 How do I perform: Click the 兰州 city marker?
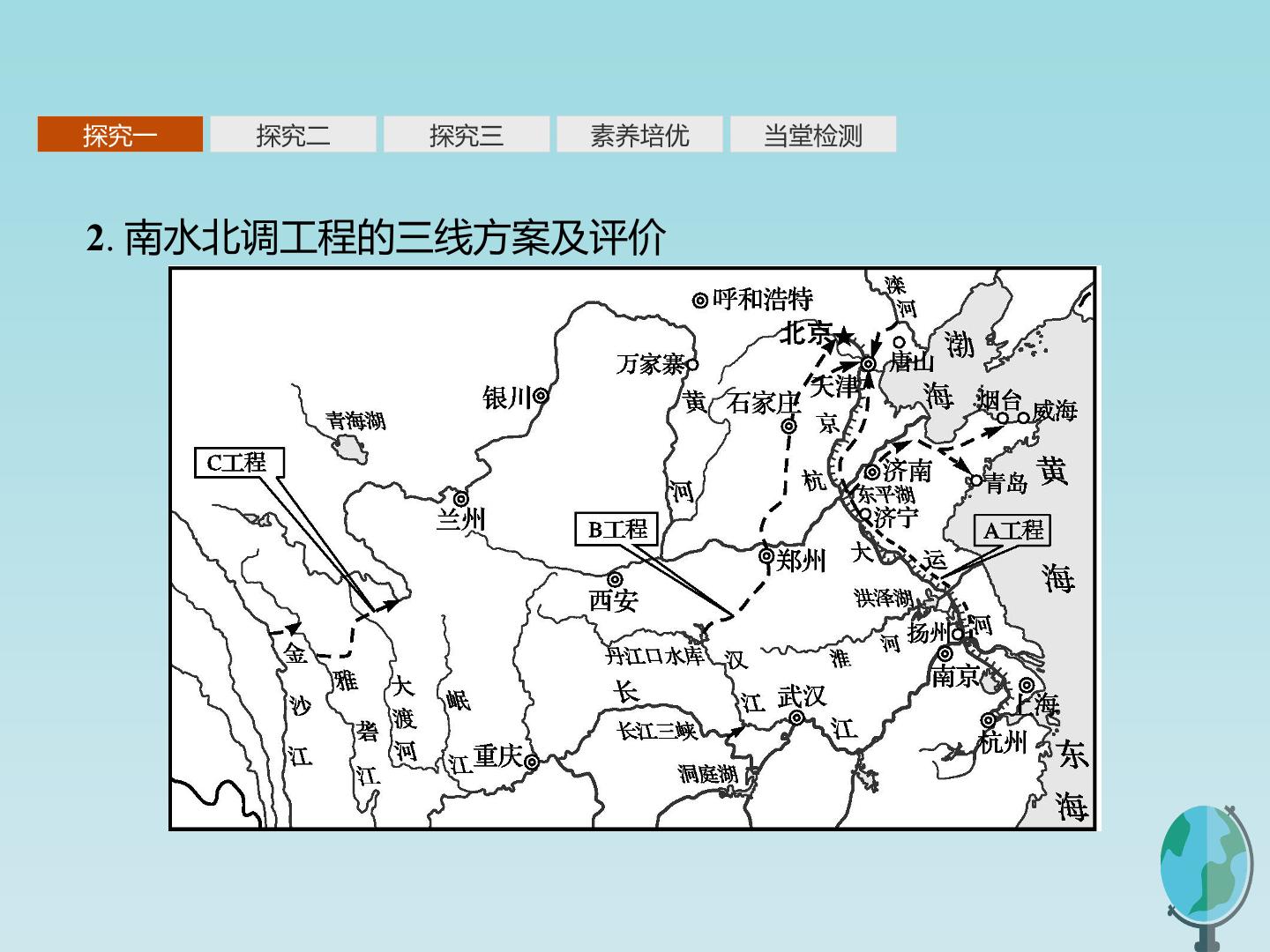[459, 498]
